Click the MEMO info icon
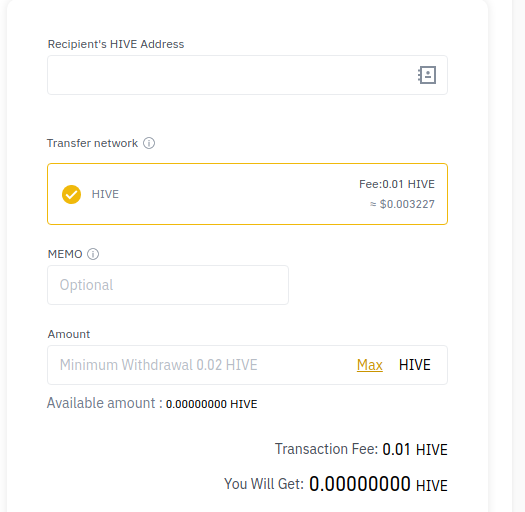 pos(93,254)
